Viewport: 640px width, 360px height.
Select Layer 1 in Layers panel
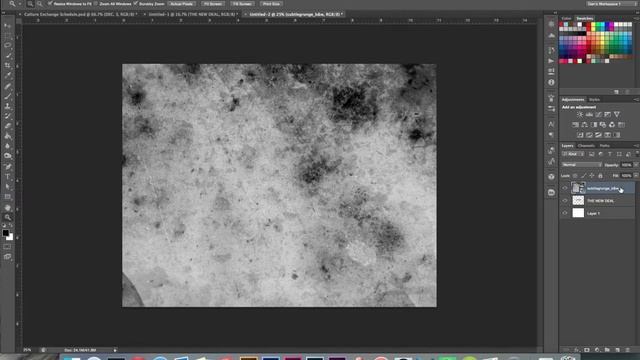[x=598, y=213]
